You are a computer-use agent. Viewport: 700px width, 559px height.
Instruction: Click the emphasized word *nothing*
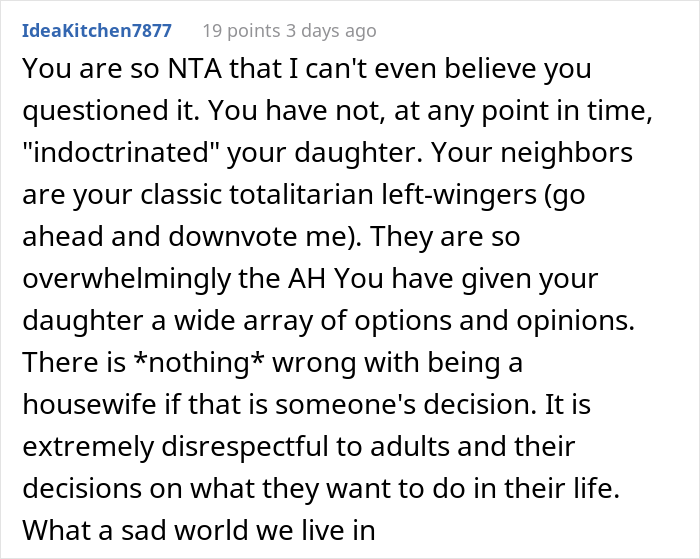(199, 362)
